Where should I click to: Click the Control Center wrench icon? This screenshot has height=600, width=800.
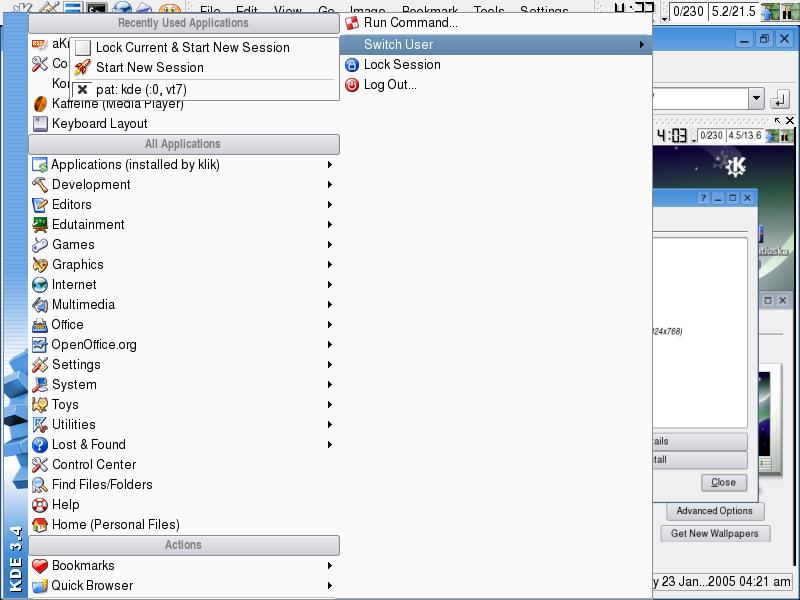point(40,465)
